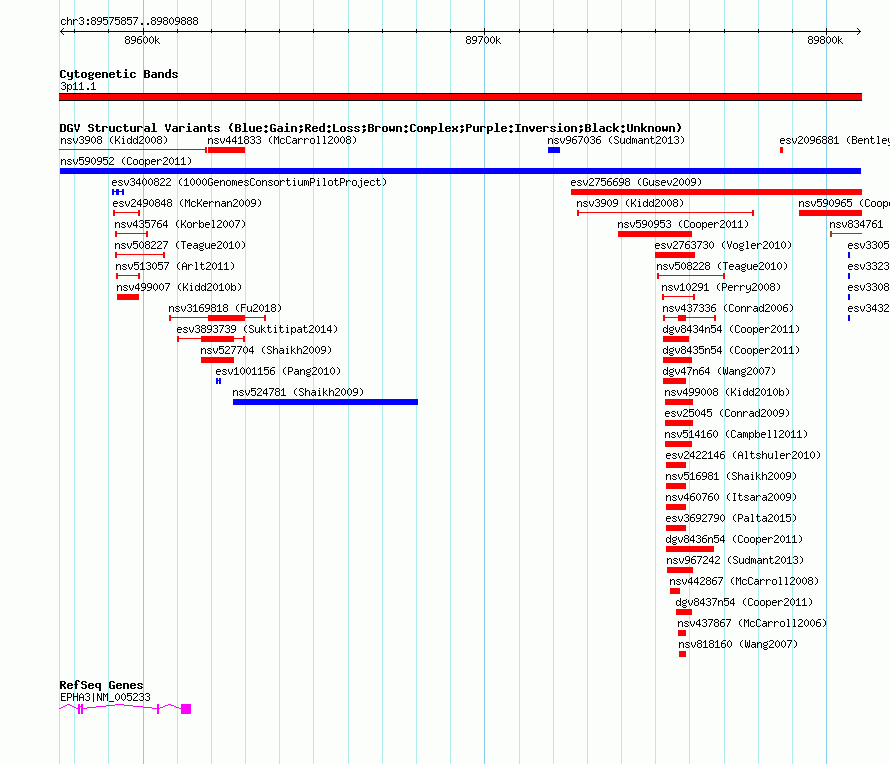The height and width of the screenshot is (764, 890).
Task: Click the blue nsv524781 gain bar
Action: click(x=325, y=402)
